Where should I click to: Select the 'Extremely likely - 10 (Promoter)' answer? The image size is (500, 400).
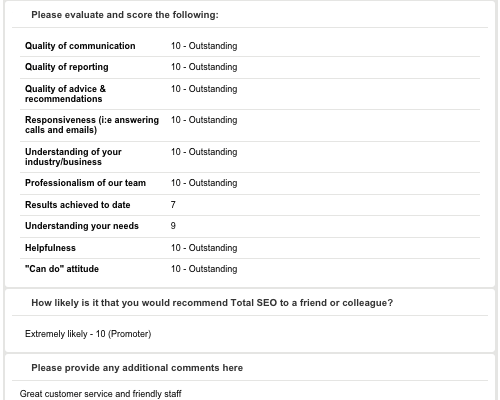pyautogui.click(x=88, y=334)
